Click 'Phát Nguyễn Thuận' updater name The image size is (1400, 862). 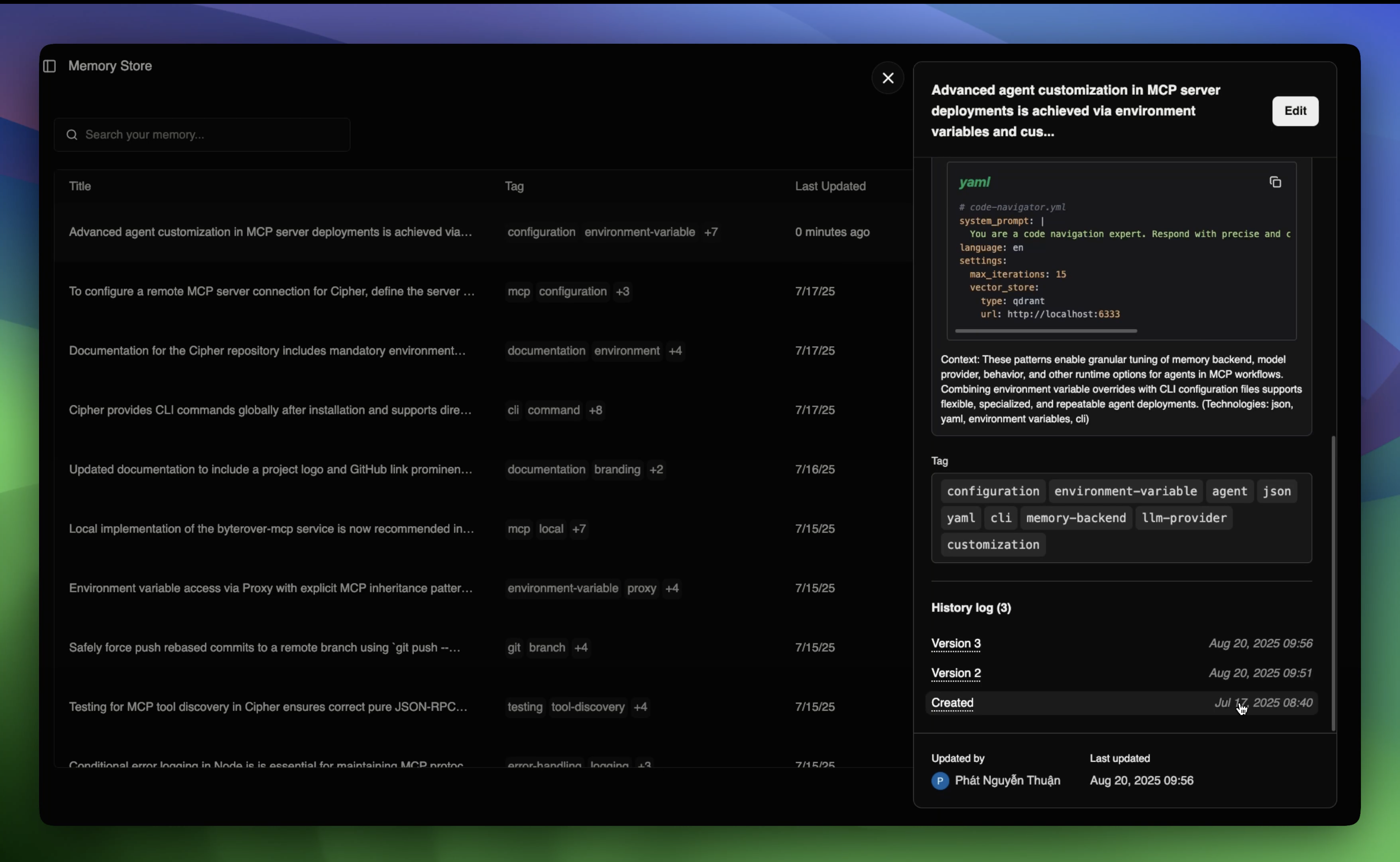1007,780
